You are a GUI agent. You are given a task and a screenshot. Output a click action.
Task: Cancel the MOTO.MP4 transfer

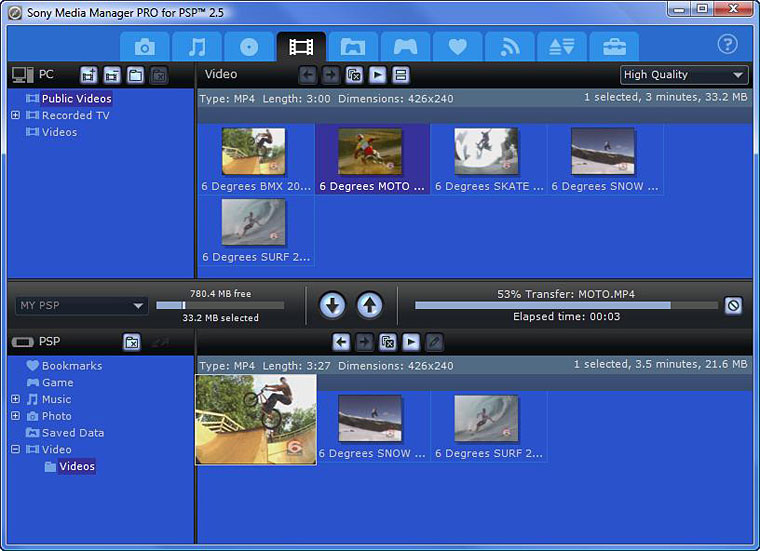[x=733, y=306]
